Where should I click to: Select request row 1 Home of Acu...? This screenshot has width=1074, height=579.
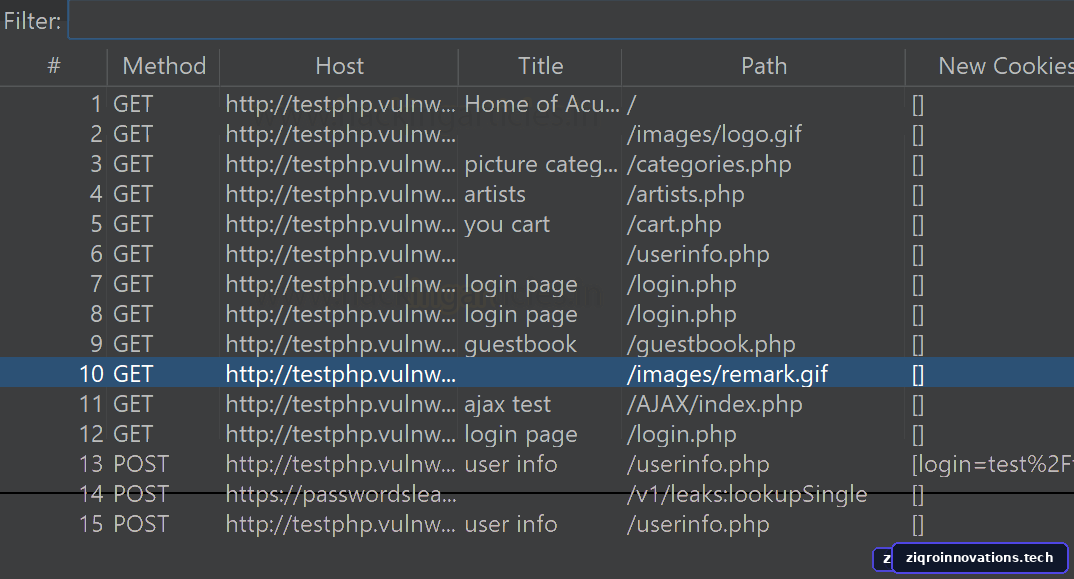(537, 104)
